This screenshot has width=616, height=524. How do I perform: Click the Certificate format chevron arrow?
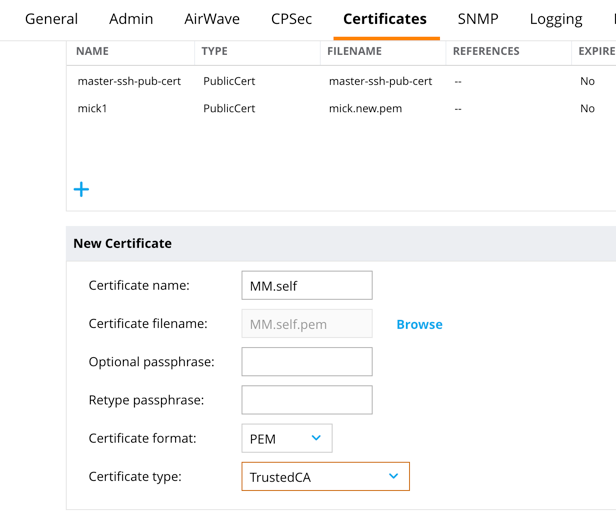pyautogui.click(x=316, y=438)
